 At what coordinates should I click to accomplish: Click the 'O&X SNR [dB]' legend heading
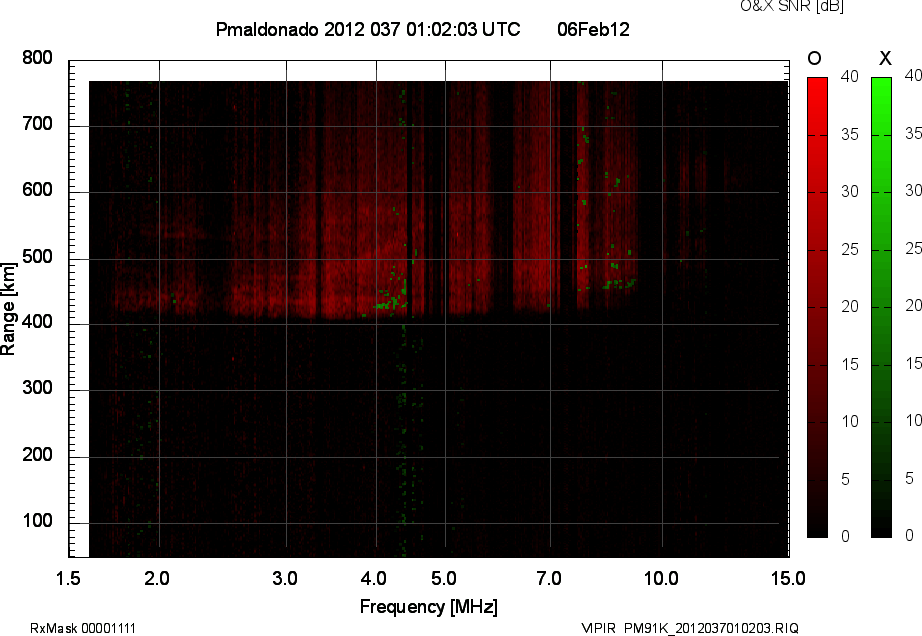[777, 6]
